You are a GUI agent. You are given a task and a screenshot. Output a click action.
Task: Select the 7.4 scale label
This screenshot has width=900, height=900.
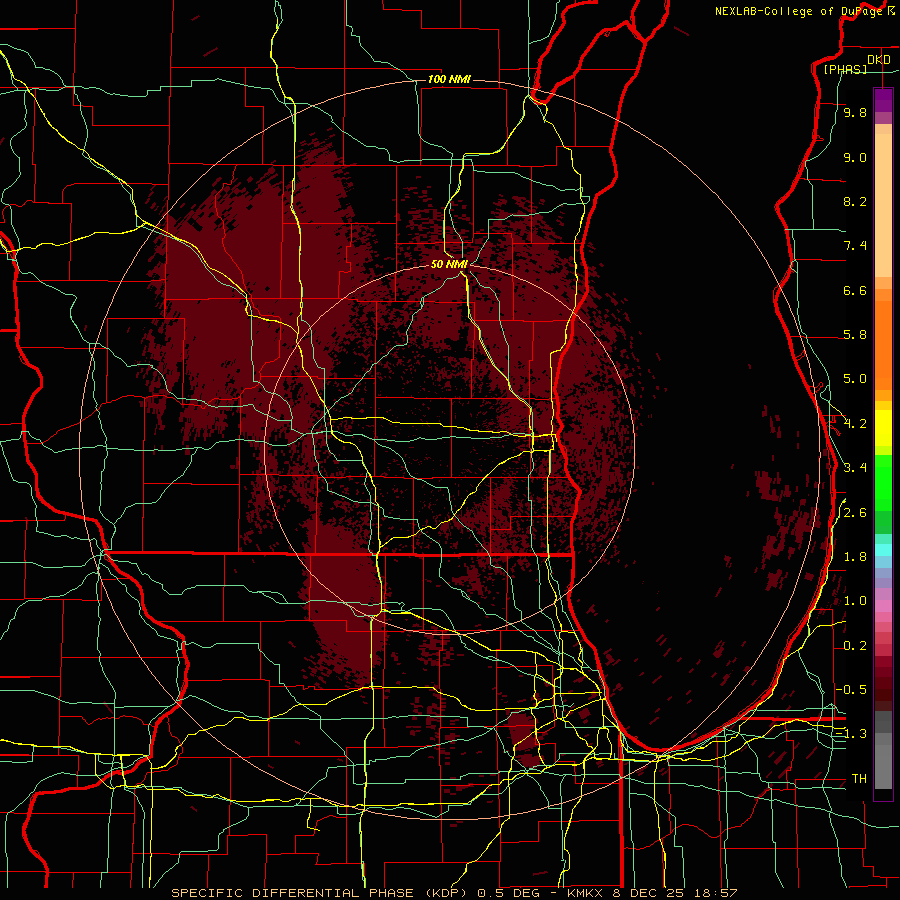[x=855, y=246]
